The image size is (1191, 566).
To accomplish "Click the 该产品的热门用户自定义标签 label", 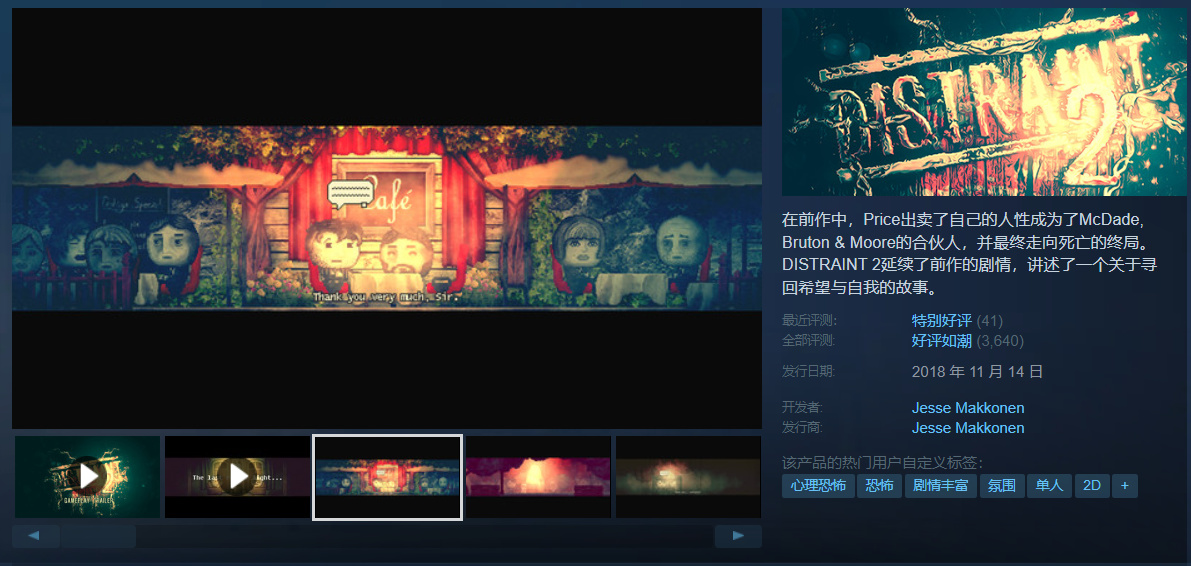I will point(882,463).
